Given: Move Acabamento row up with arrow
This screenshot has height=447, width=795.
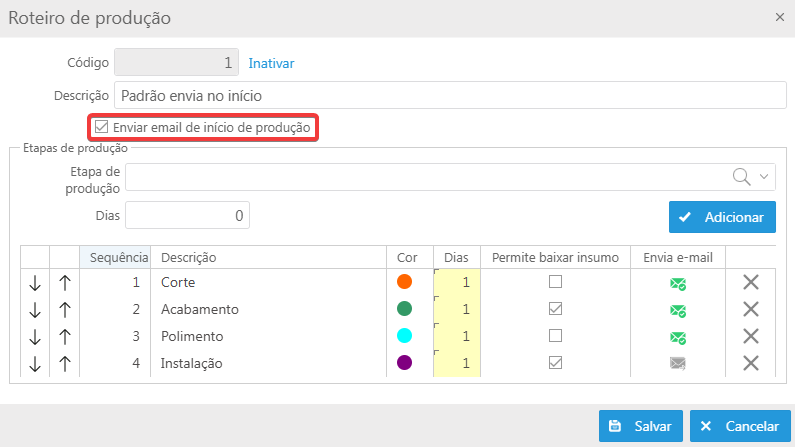Looking at the screenshot, I should click(64, 310).
